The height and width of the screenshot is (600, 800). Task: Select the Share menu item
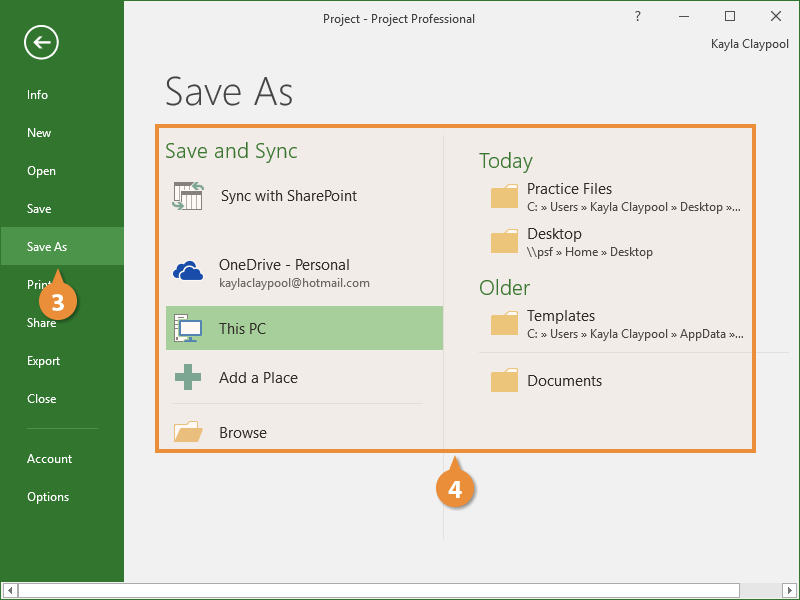(x=42, y=323)
